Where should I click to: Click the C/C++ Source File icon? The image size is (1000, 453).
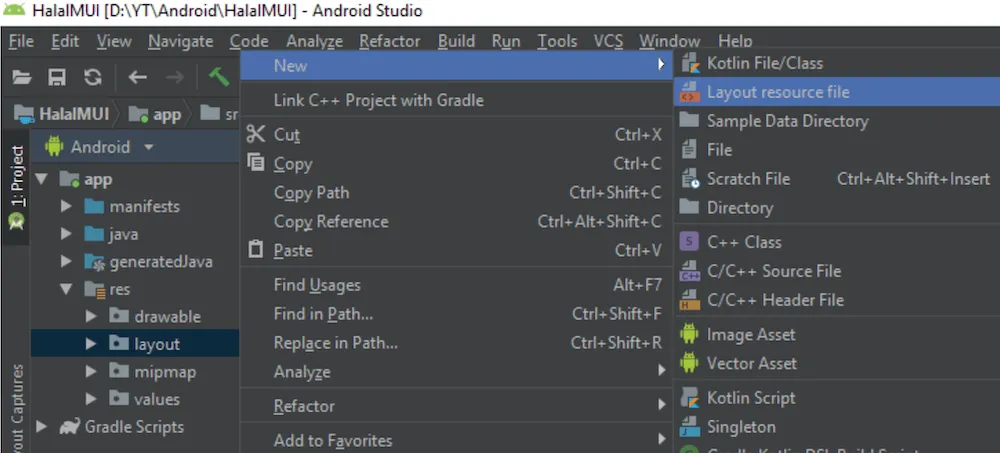click(689, 271)
